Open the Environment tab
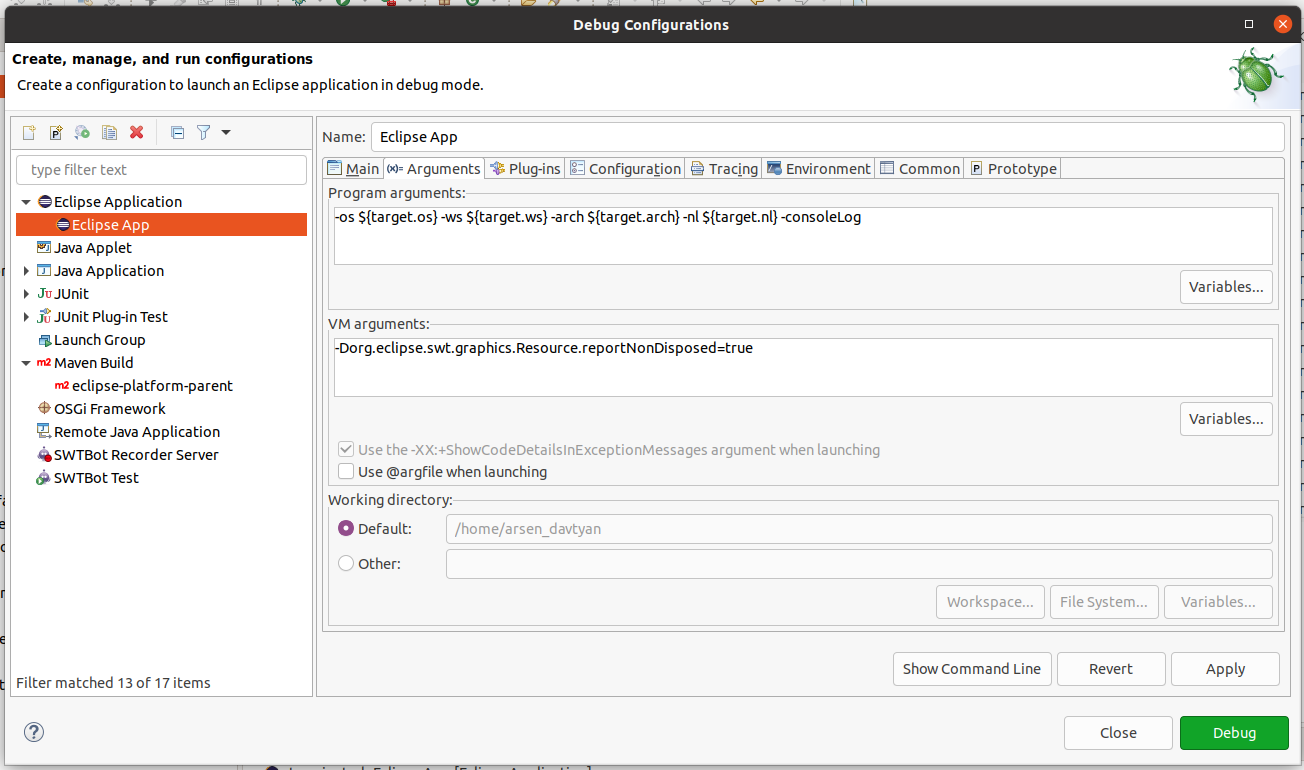 818,169
